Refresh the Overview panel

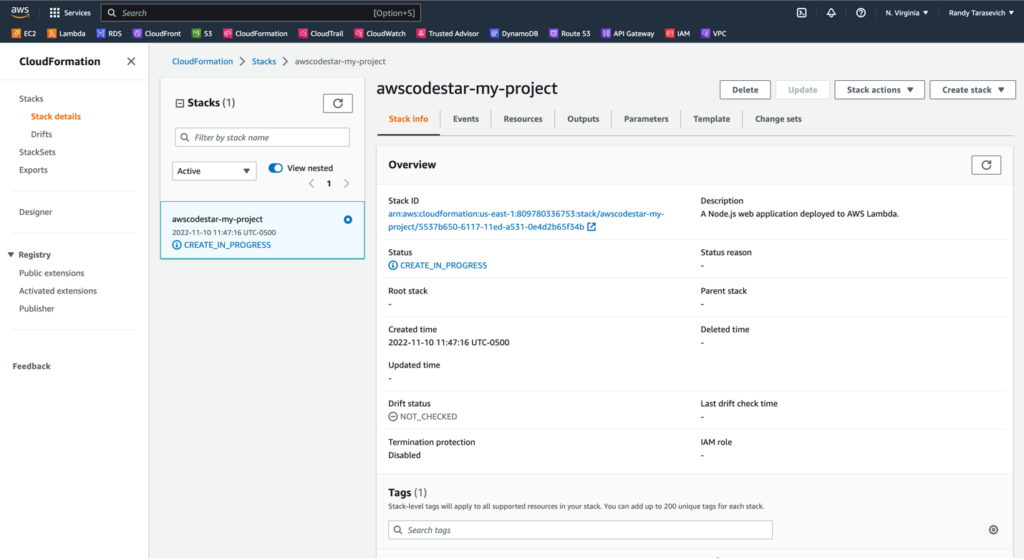click(986, 165)
